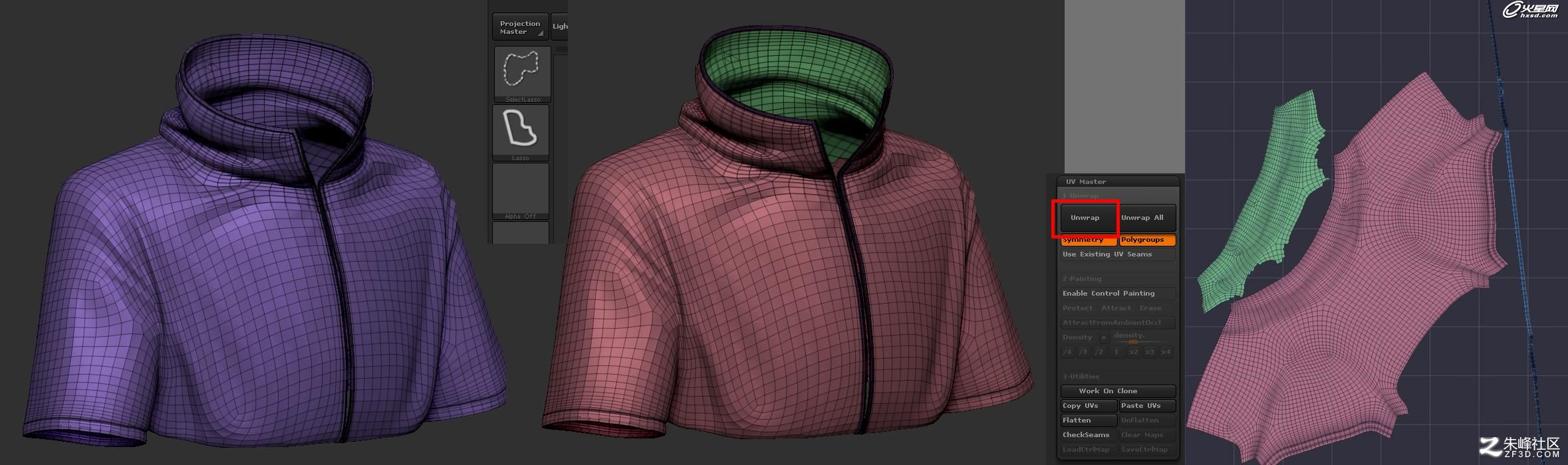Screen dimensions: 1568x465
Task: Click Work On Clone button
Action: (1118, 391)
